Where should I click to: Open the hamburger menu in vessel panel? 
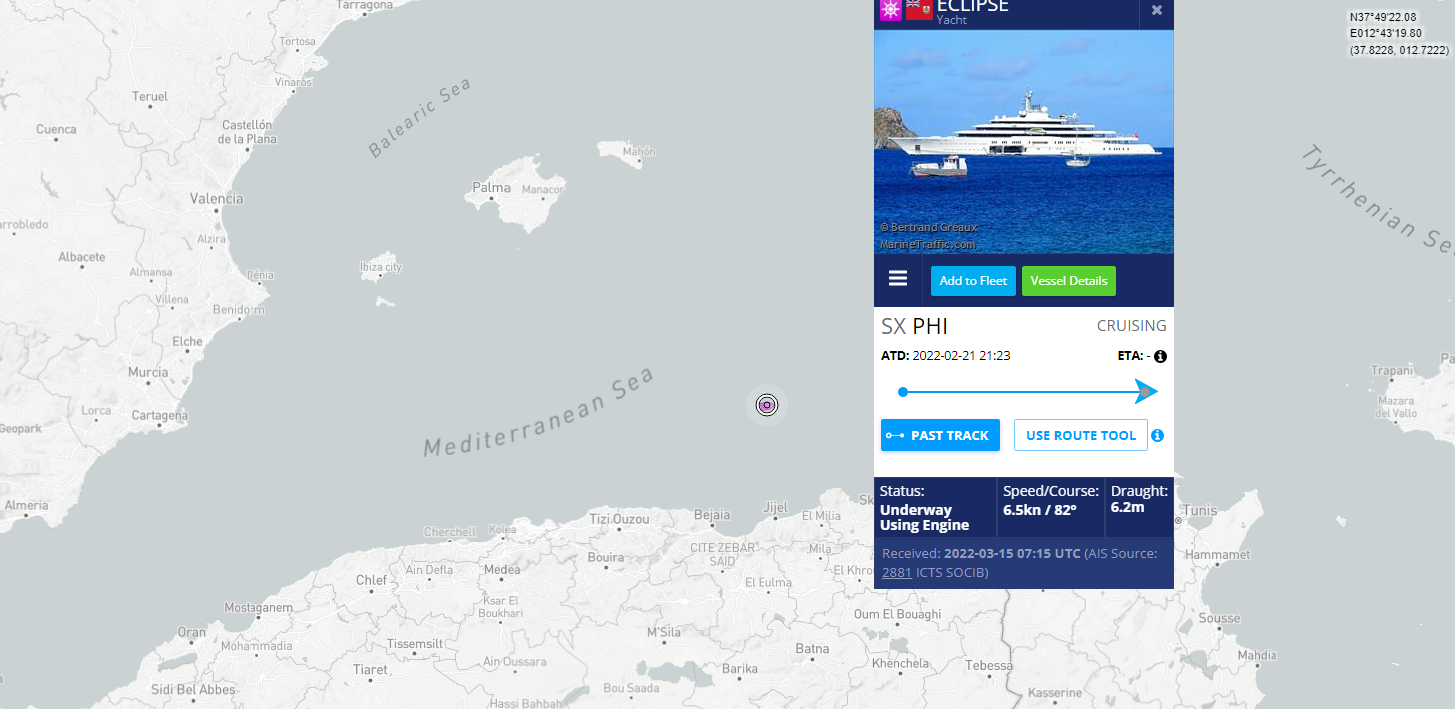tap(898, 279)
